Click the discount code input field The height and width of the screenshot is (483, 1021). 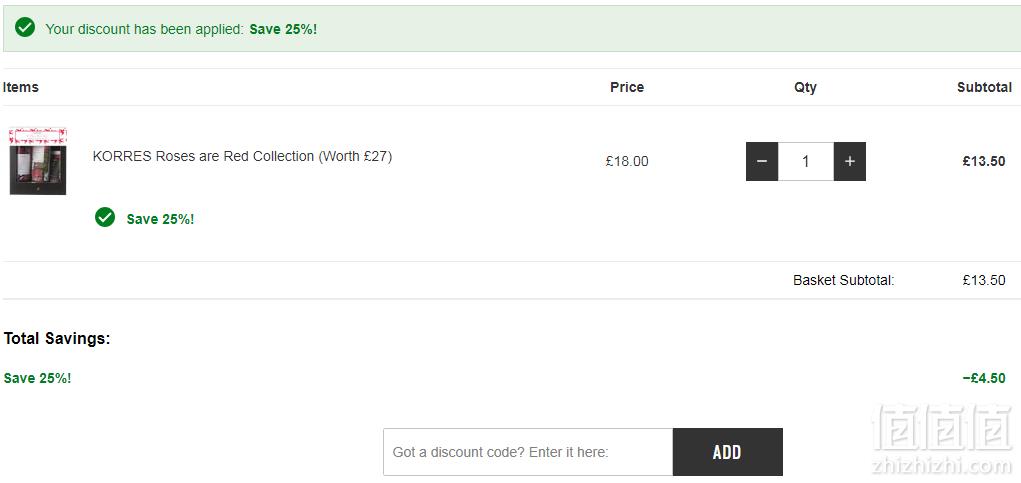click(x=528, y=452)
